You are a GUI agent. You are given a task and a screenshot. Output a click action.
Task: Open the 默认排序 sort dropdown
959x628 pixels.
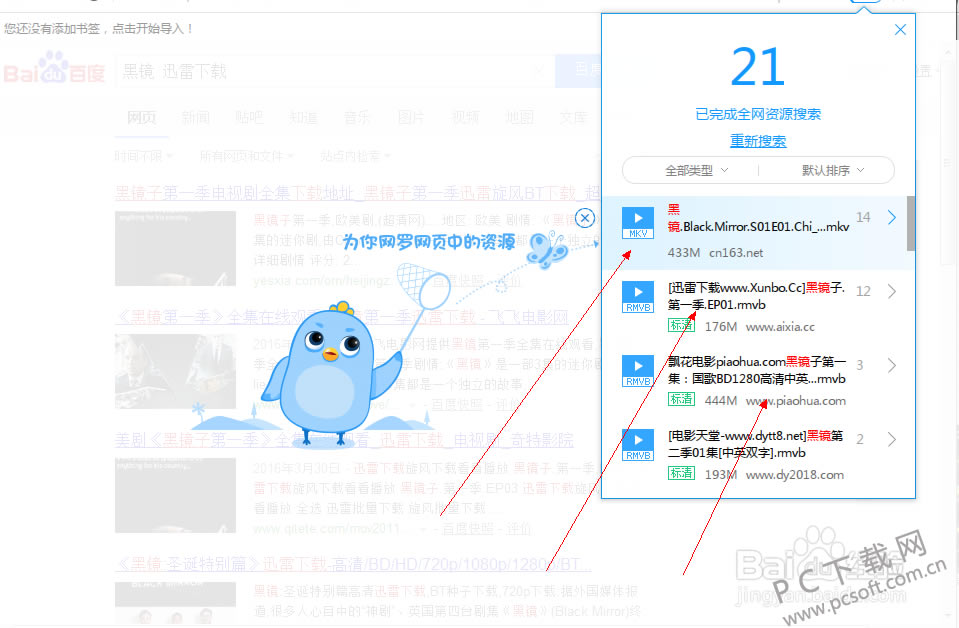pos(832,170)
